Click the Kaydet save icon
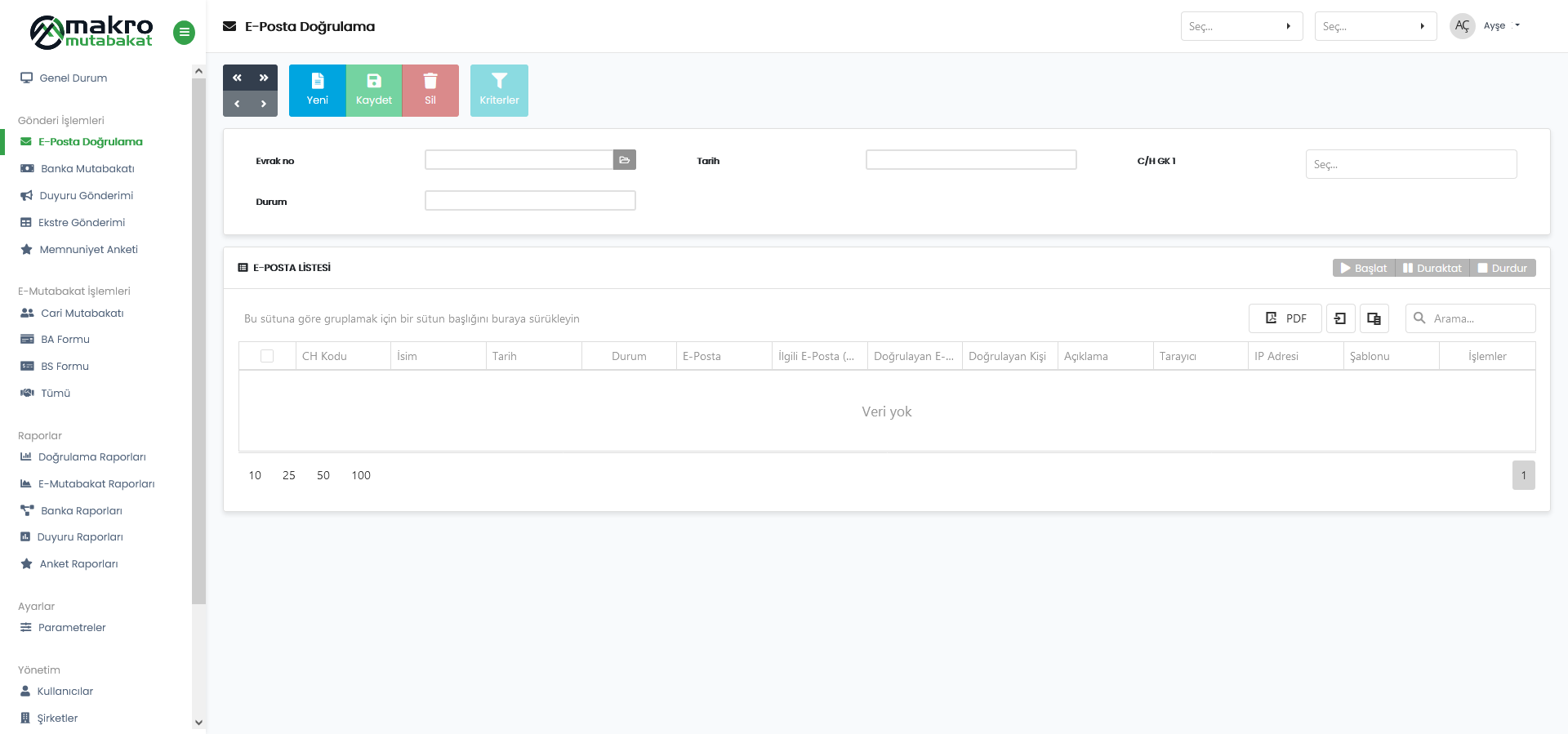The height and width of the screenshot is (734, 1568). click(374, 81)
